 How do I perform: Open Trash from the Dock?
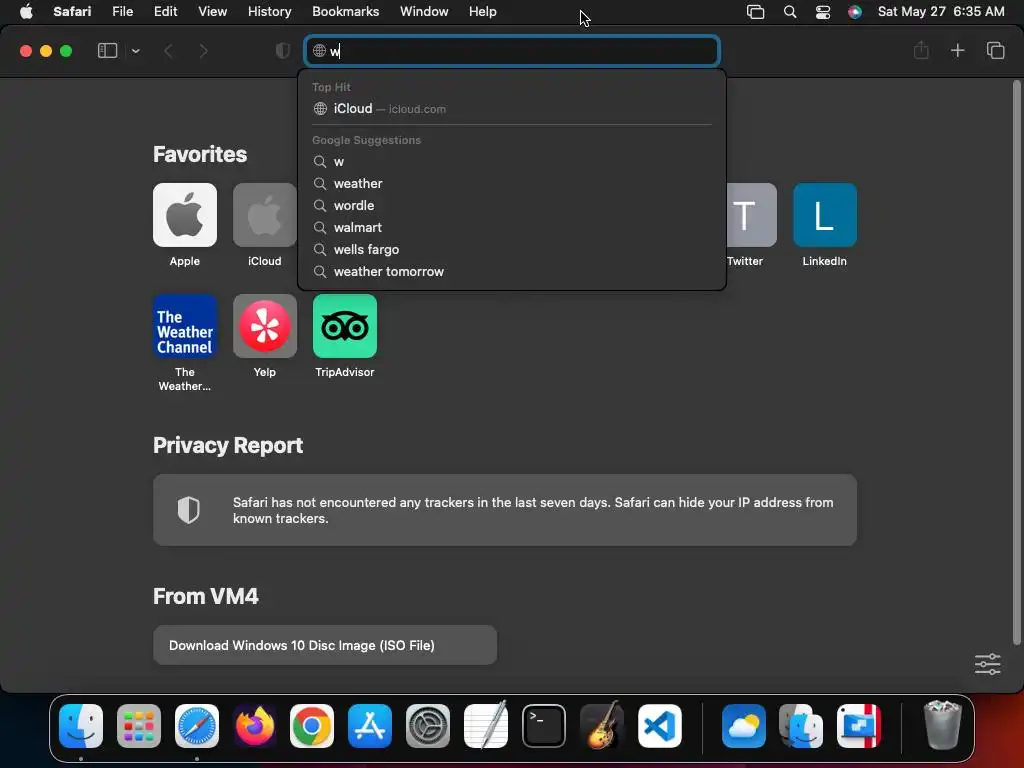coord(942,725)
